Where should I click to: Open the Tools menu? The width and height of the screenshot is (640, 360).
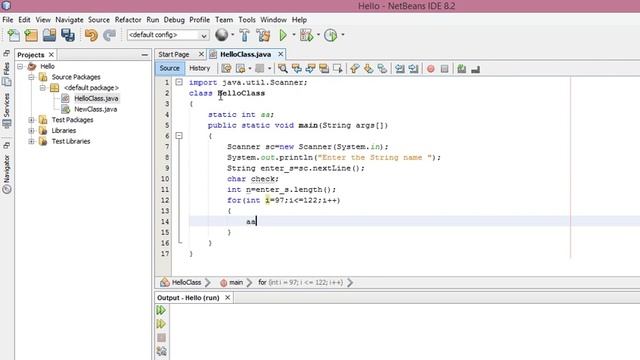[247, 20]
